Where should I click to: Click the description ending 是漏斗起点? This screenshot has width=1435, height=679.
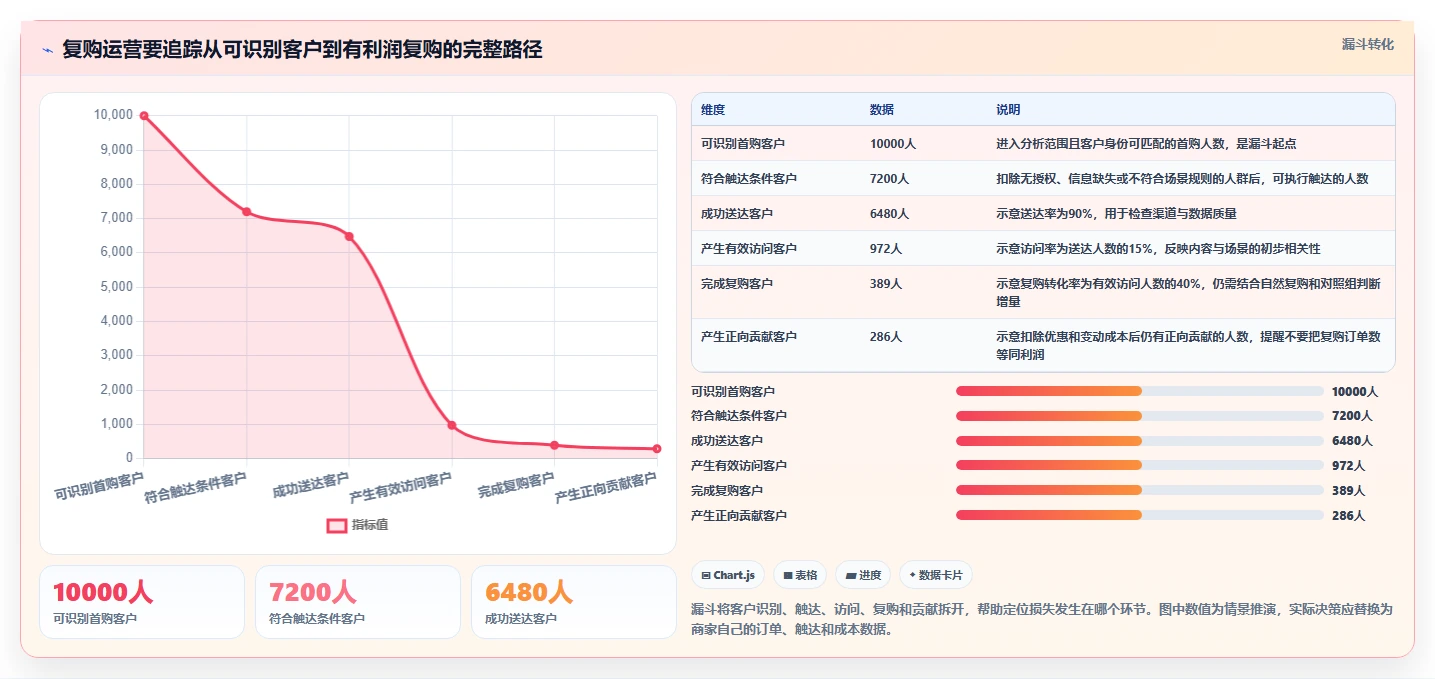pos(1146,144)
